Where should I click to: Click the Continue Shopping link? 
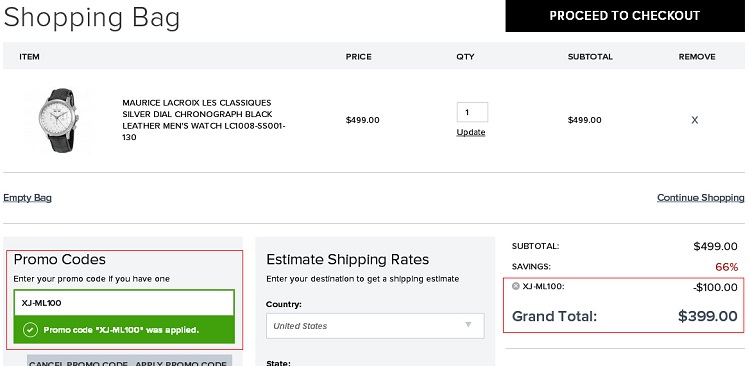(x=700, y=198)
